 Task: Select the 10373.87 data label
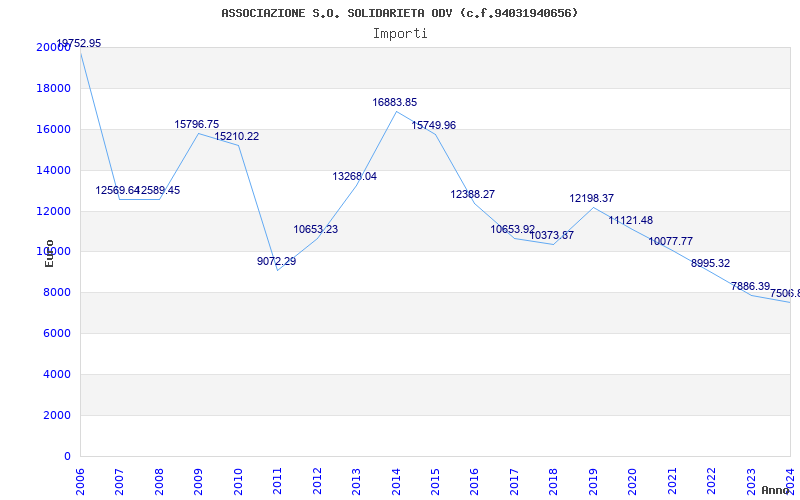552,235
